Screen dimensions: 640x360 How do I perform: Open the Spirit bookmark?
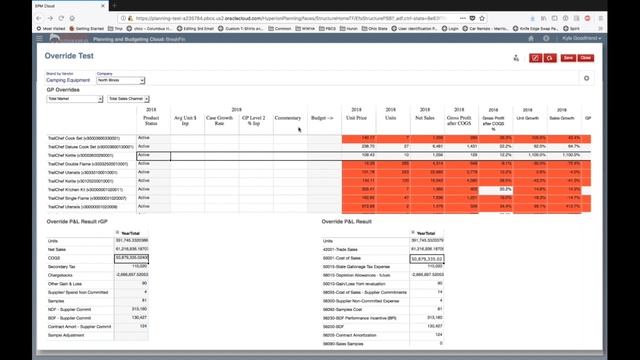572,29
